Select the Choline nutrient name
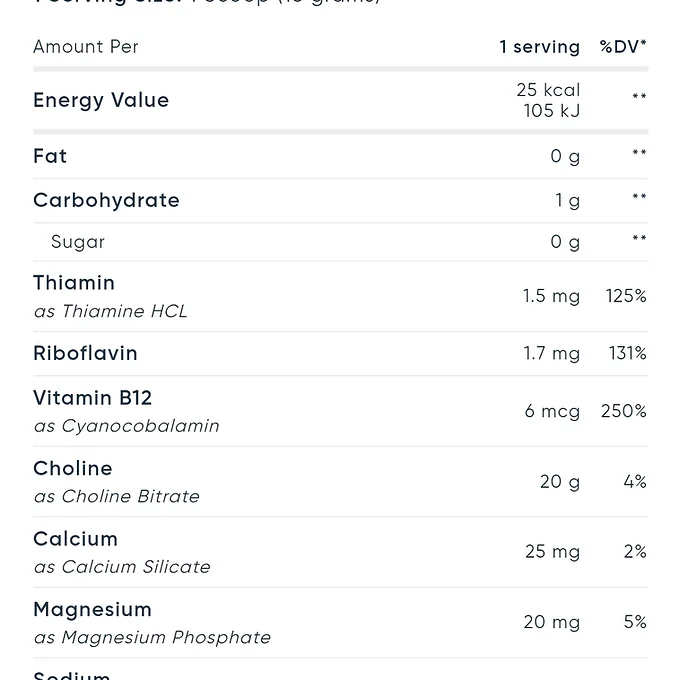The width and height of the screenshot is (680, 680). tap(73, 468)
